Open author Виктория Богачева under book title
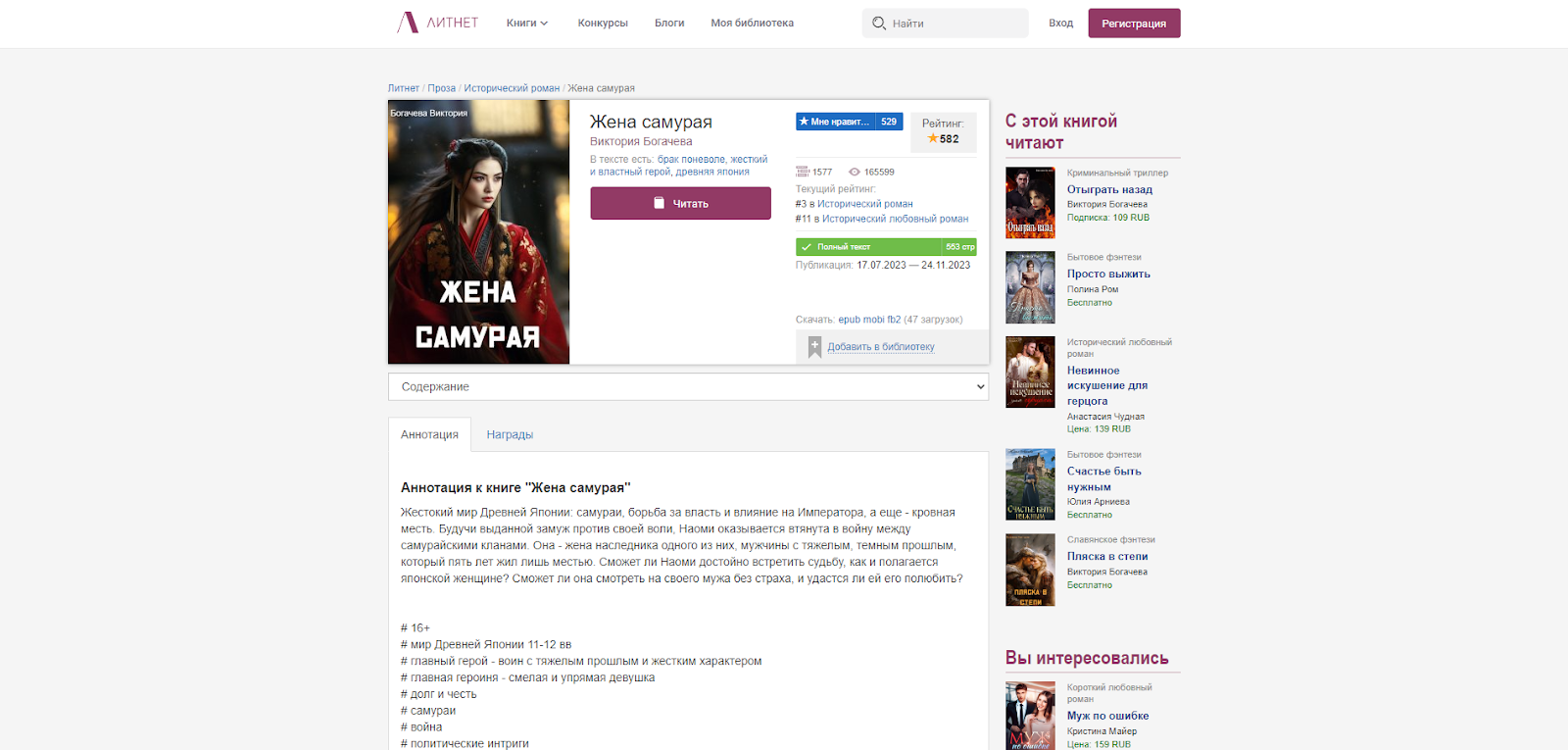1568x750 pixels. point(641,141)
